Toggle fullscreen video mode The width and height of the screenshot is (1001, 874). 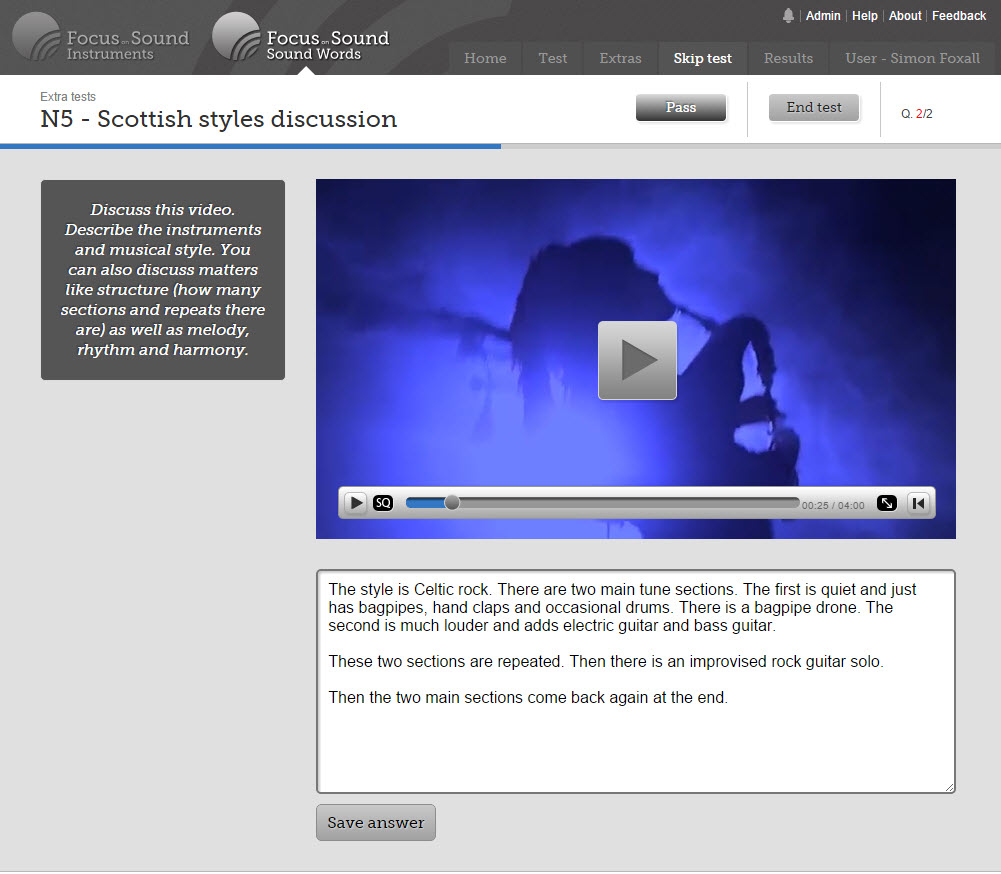click(886, 503)
